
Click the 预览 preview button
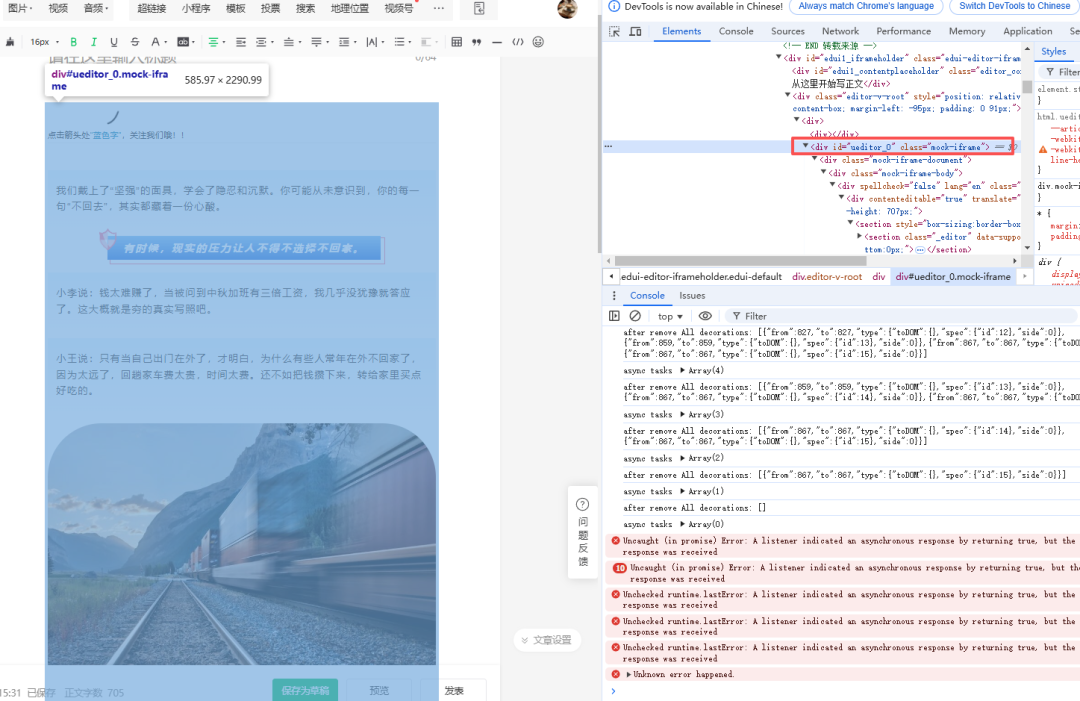coord(379,690)
